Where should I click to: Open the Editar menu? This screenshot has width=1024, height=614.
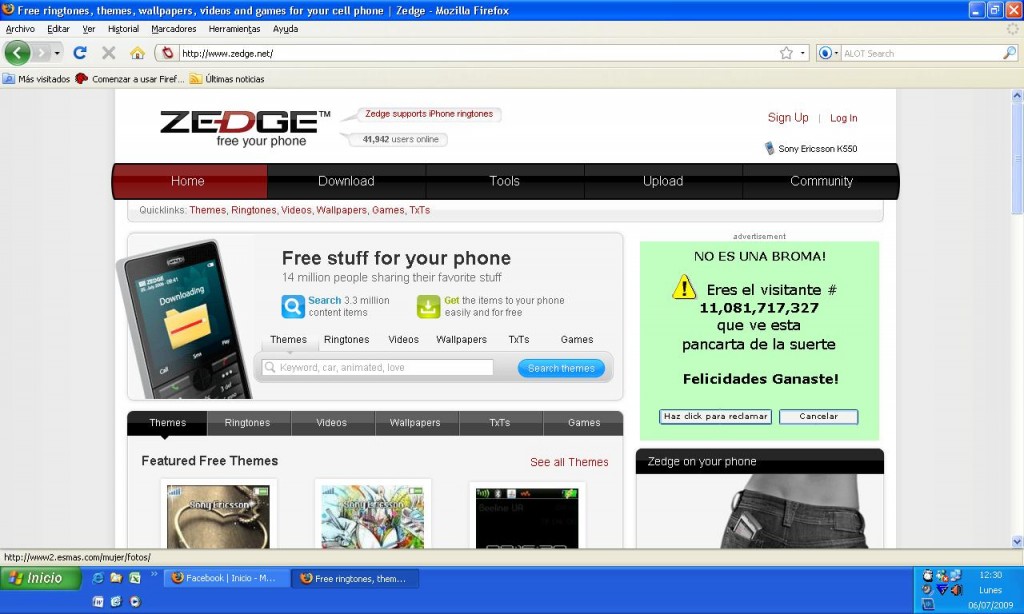tap(58, 29)
